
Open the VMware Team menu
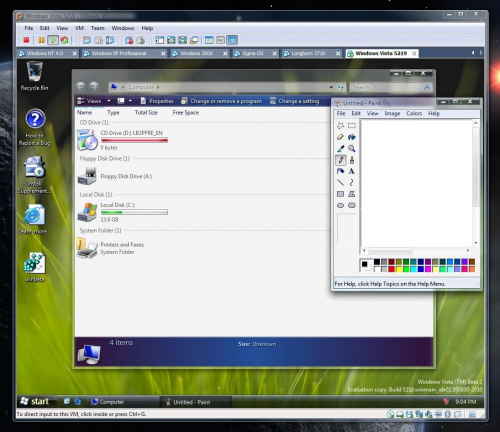pyautogui.click(x=98, y=28)
